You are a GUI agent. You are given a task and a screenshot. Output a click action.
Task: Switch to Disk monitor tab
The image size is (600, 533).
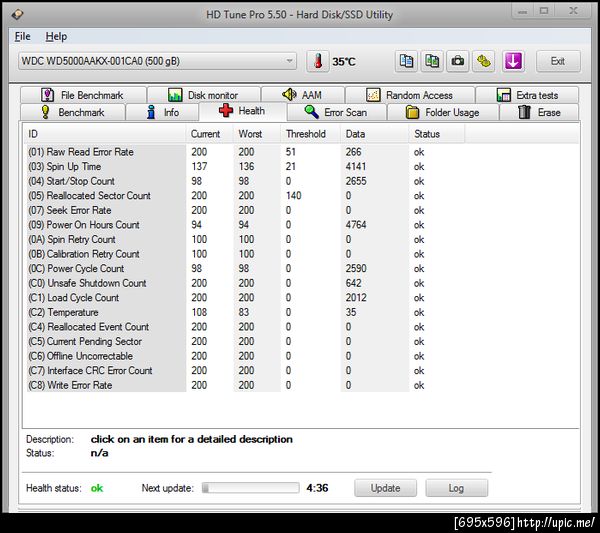(x=204, y=95)
